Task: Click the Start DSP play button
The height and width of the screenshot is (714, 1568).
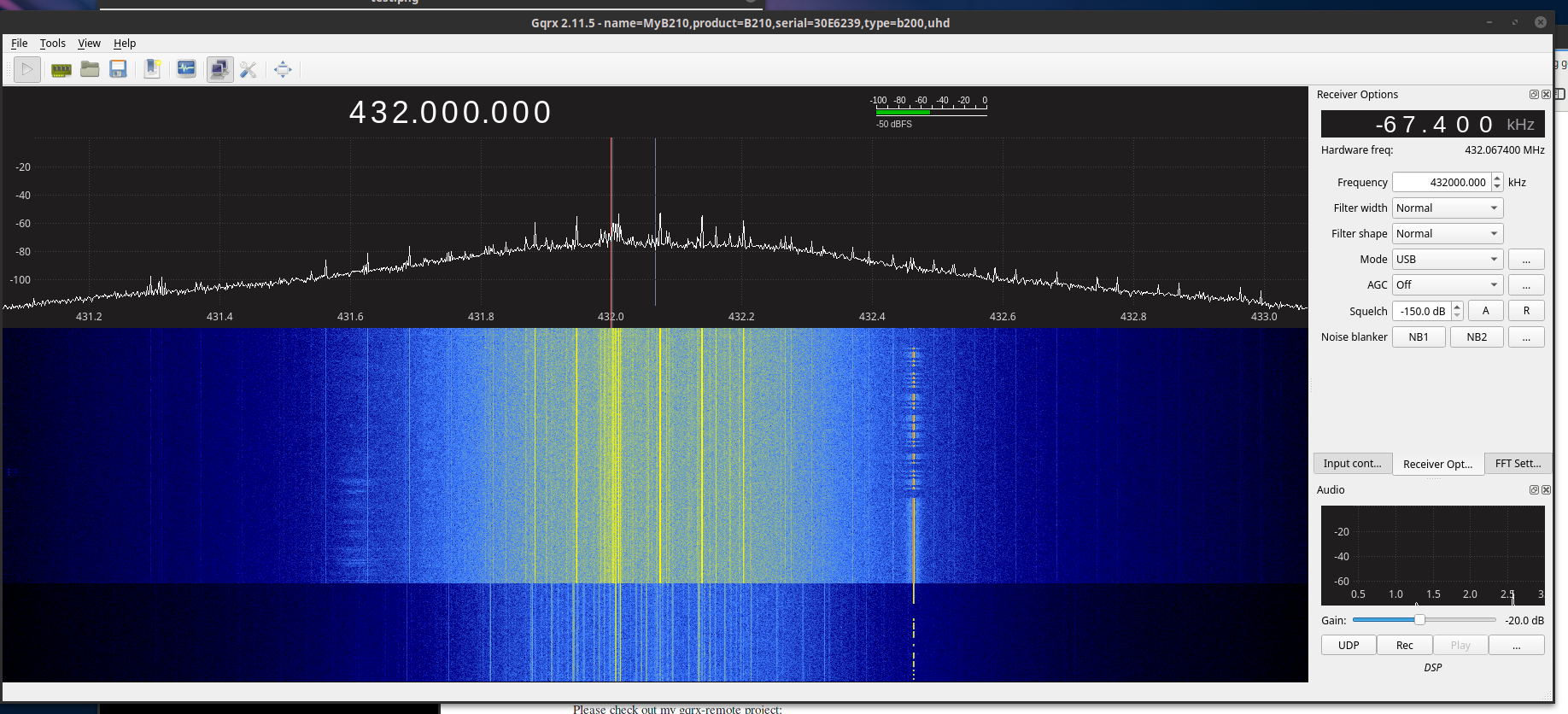Action: 27,69
